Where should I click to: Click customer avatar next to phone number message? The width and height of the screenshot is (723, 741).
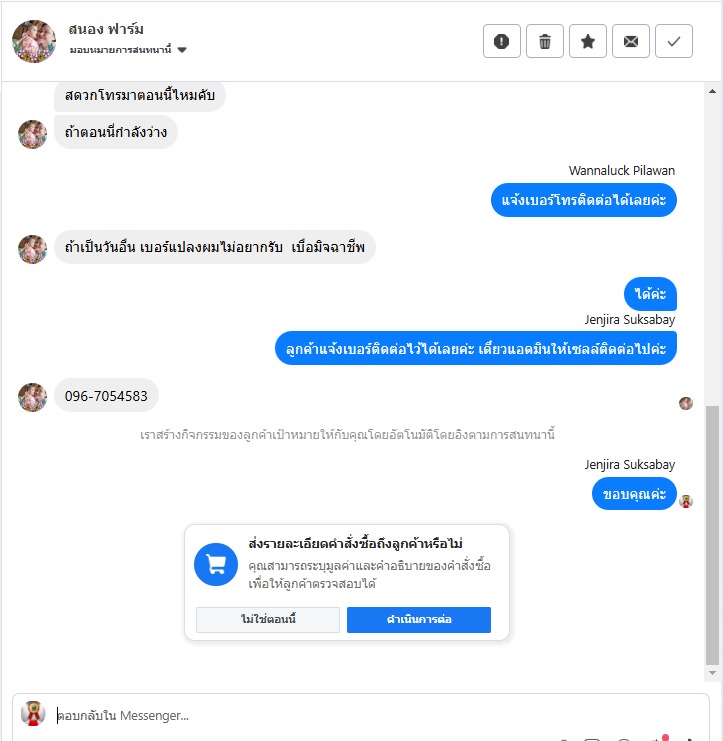pos(32,397)
